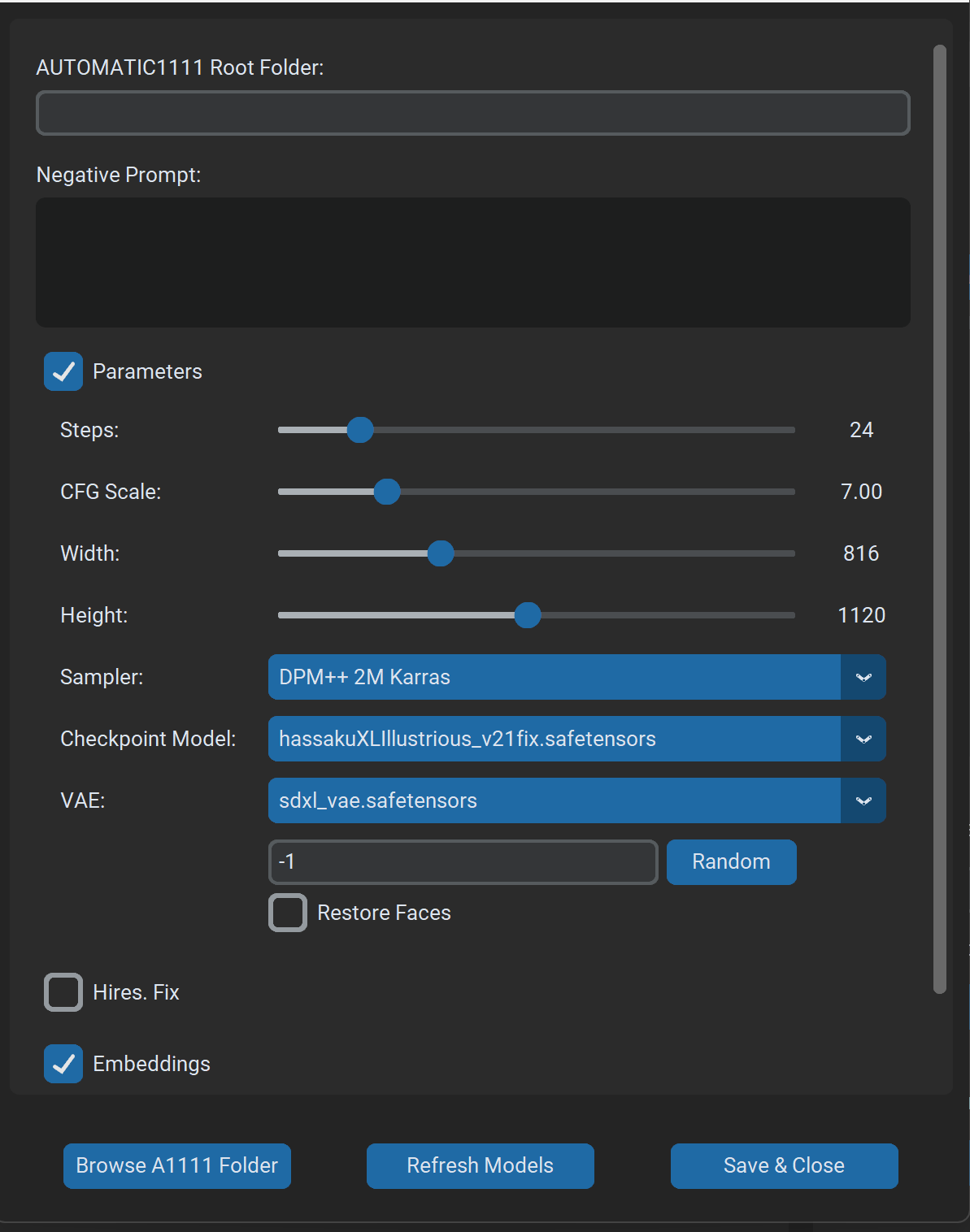Click the Steps slider handle
The image size is (970, 1232).
(360, 430)
